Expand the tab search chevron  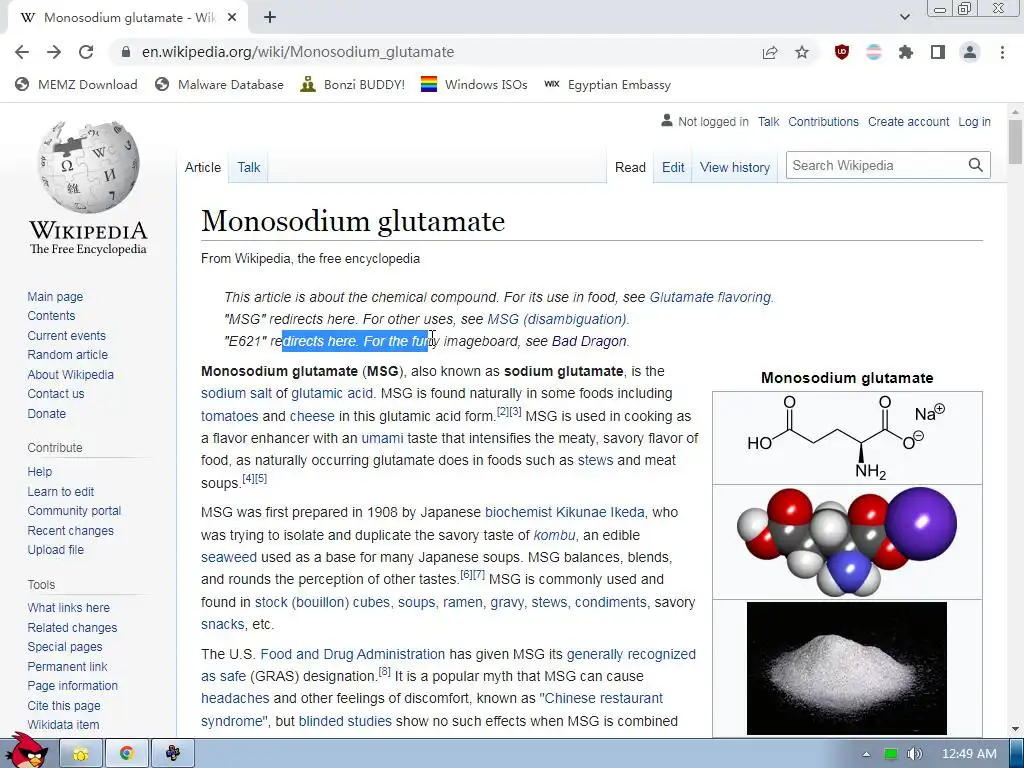pyautogui.click(x=904, y=17)
